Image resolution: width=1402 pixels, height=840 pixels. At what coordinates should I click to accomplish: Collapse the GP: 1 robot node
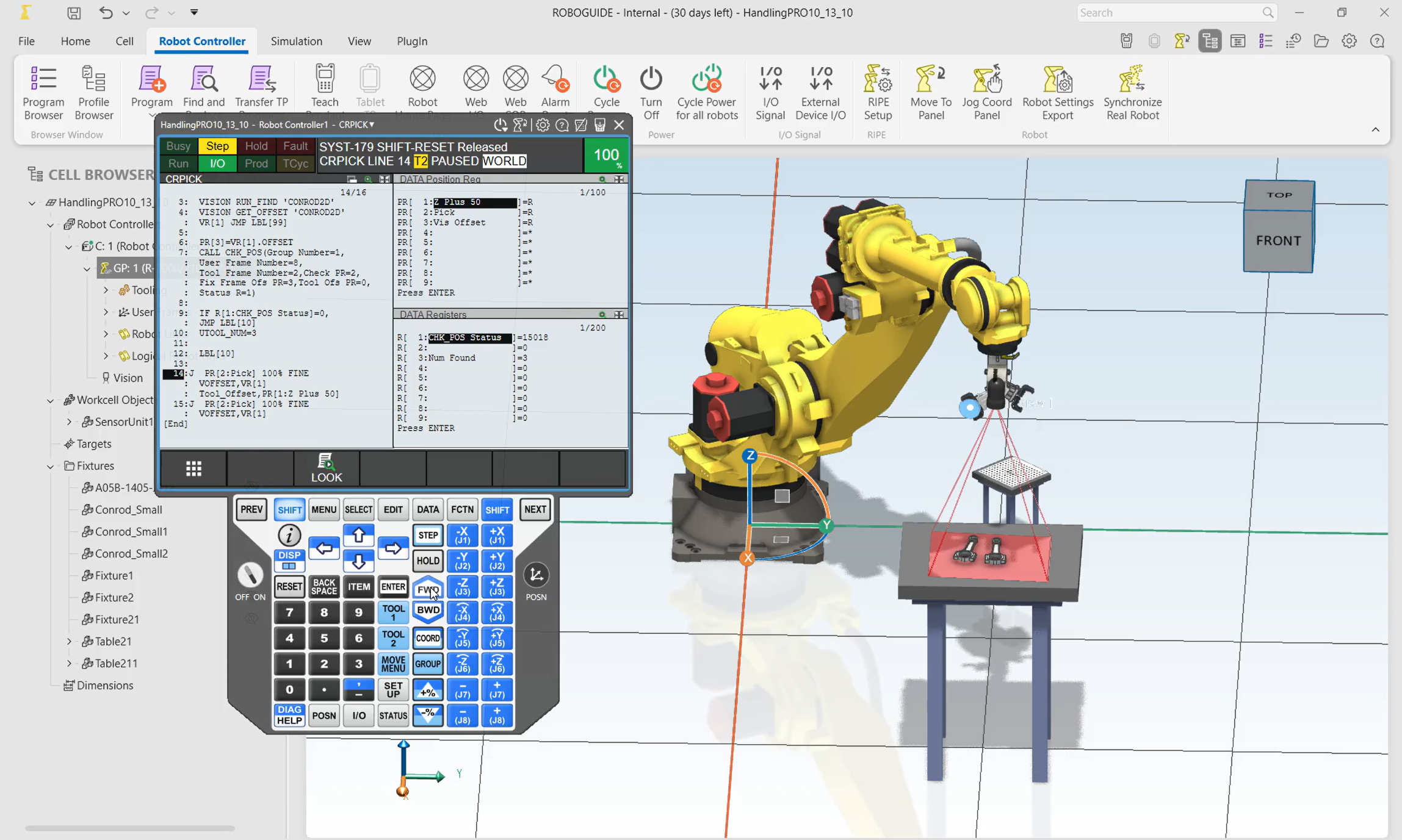(87, 268)
